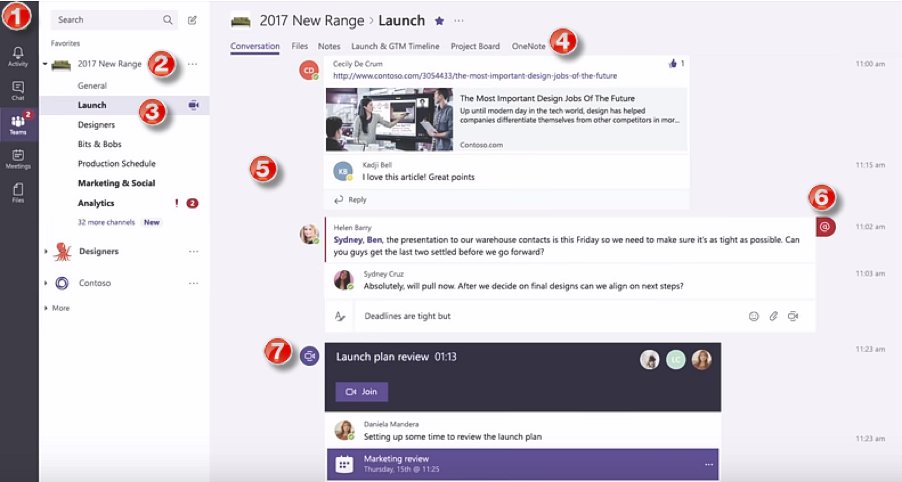The width and height of the screenshot is (902, 482).
Task: Click 2017 New Range in the breadcrumb
Action: pos(312,21)
